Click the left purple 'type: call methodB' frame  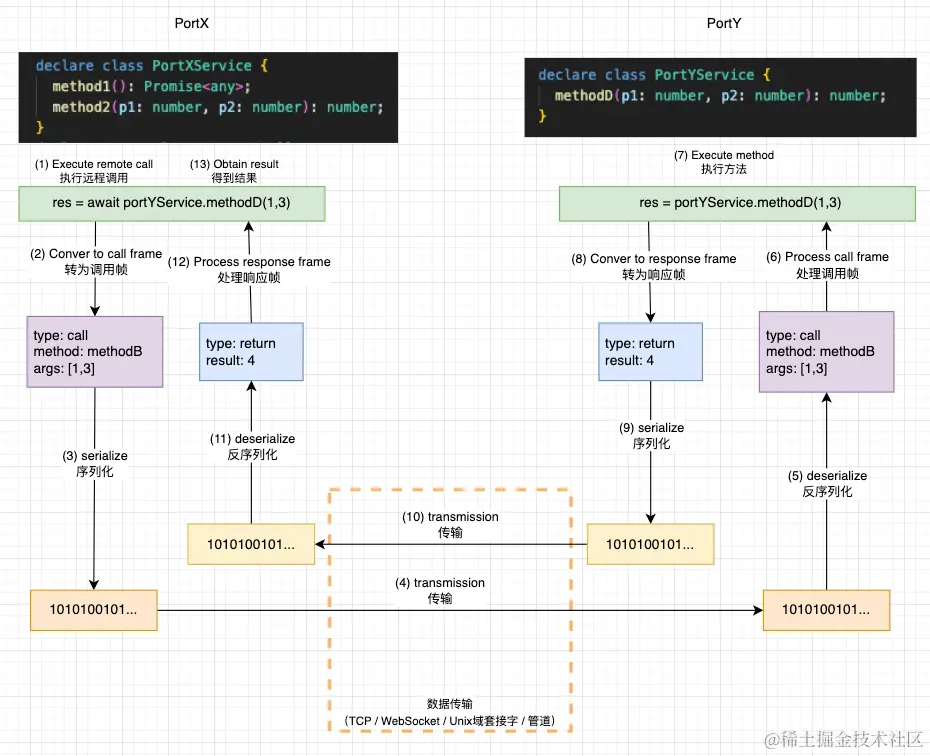pos(94,352)
